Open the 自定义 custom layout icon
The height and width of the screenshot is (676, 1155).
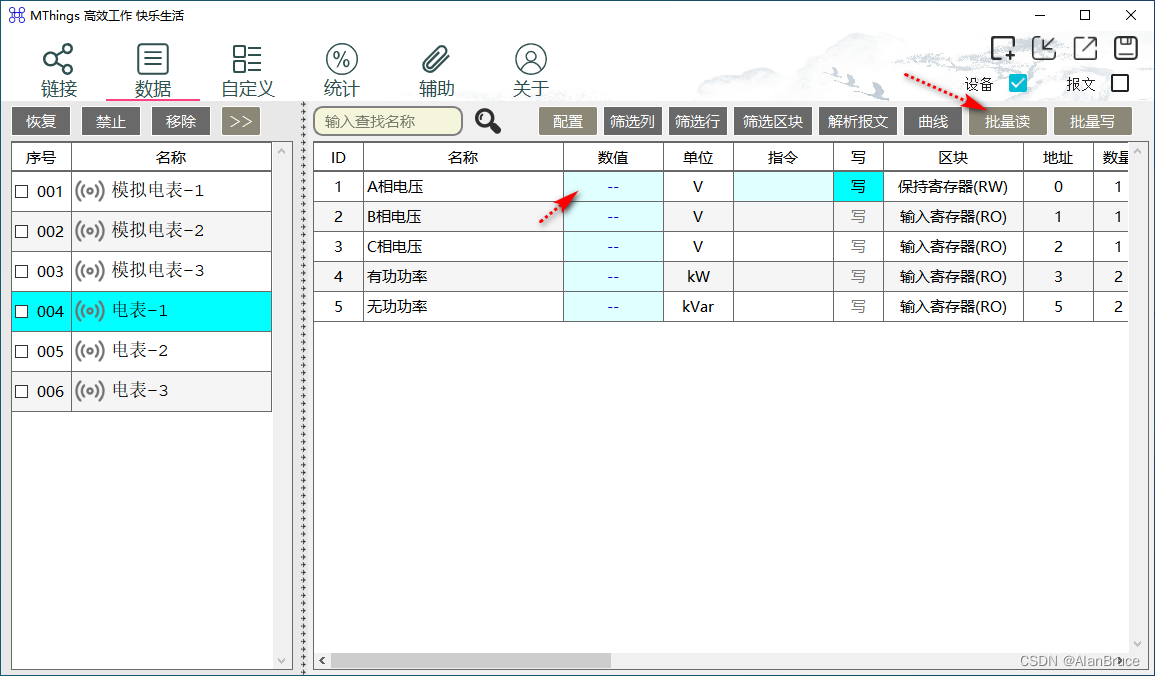(x=247, y=59)
